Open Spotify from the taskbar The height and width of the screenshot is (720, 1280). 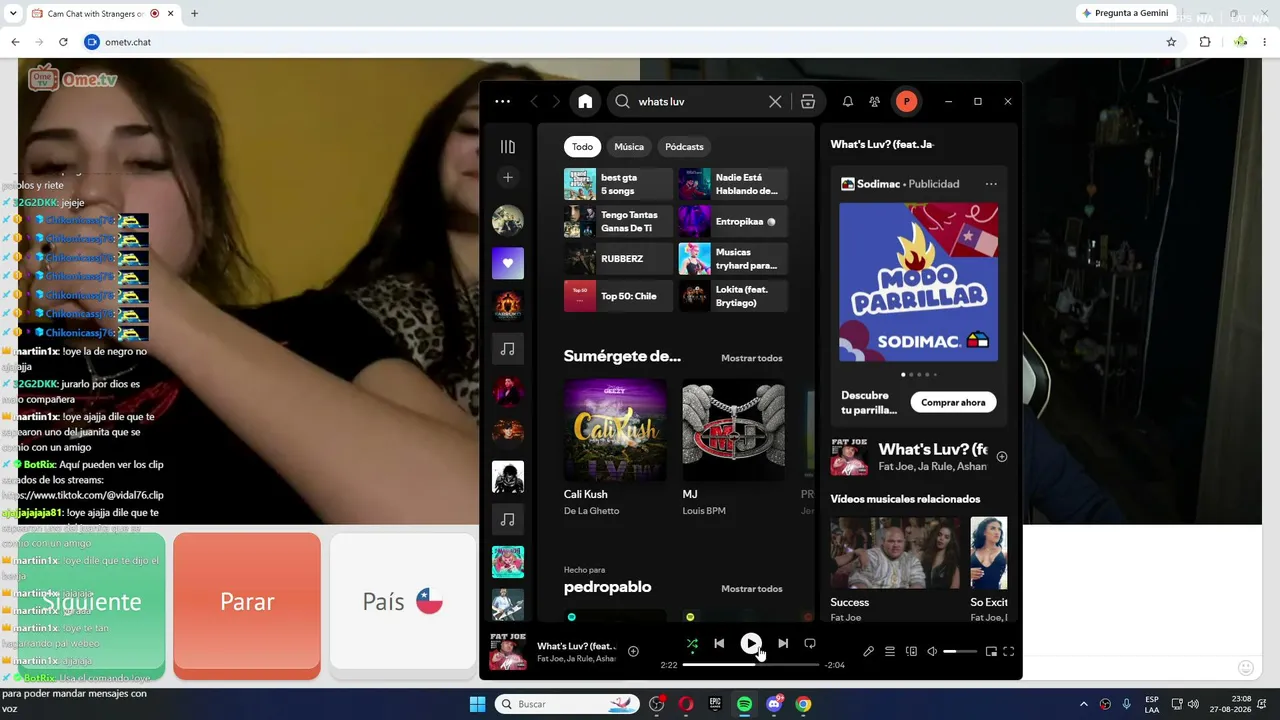(745, 704)
